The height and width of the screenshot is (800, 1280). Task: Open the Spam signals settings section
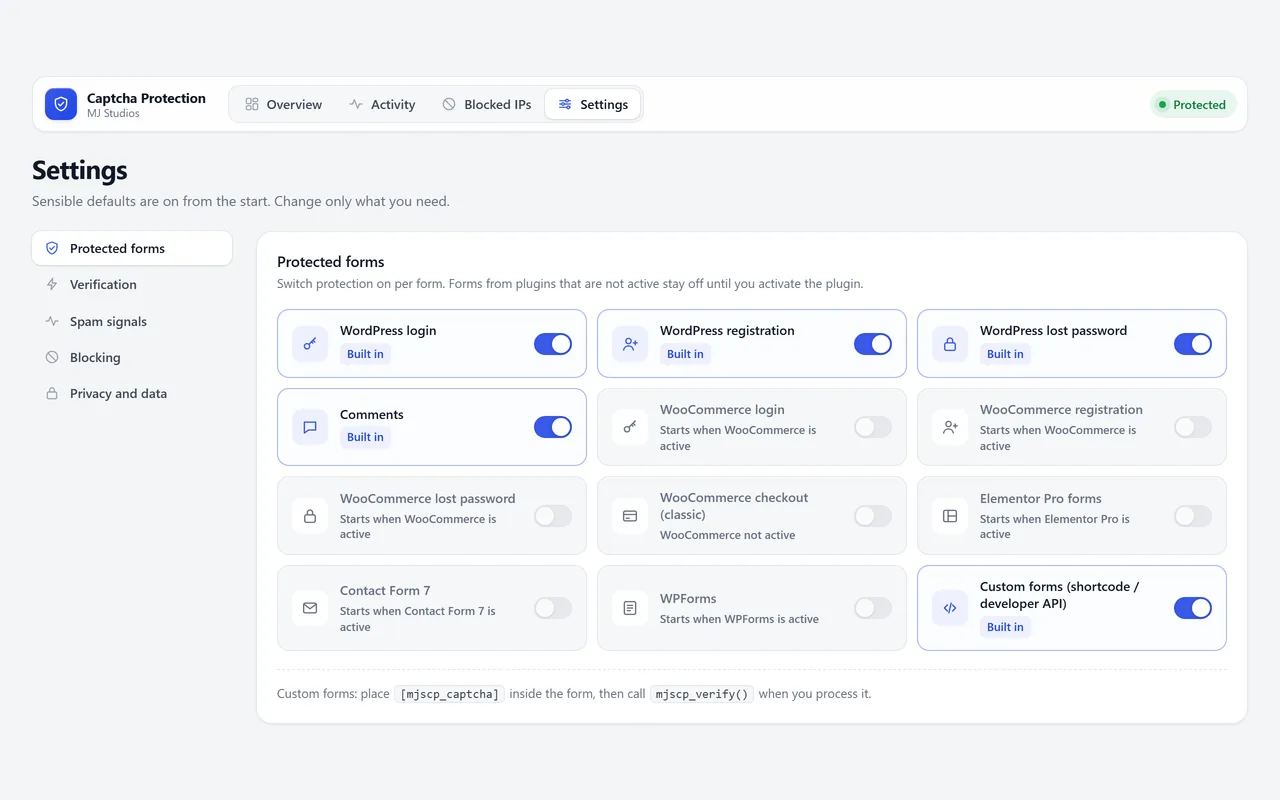coord(132,321)
